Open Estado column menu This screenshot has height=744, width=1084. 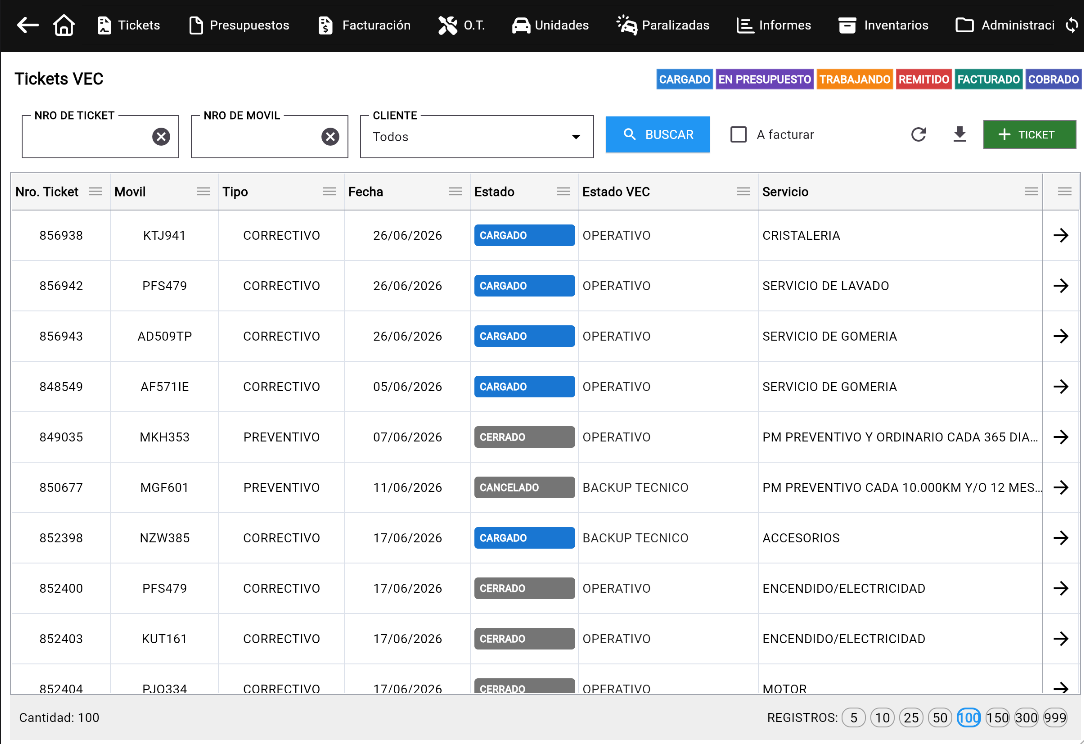click(563, 192)
